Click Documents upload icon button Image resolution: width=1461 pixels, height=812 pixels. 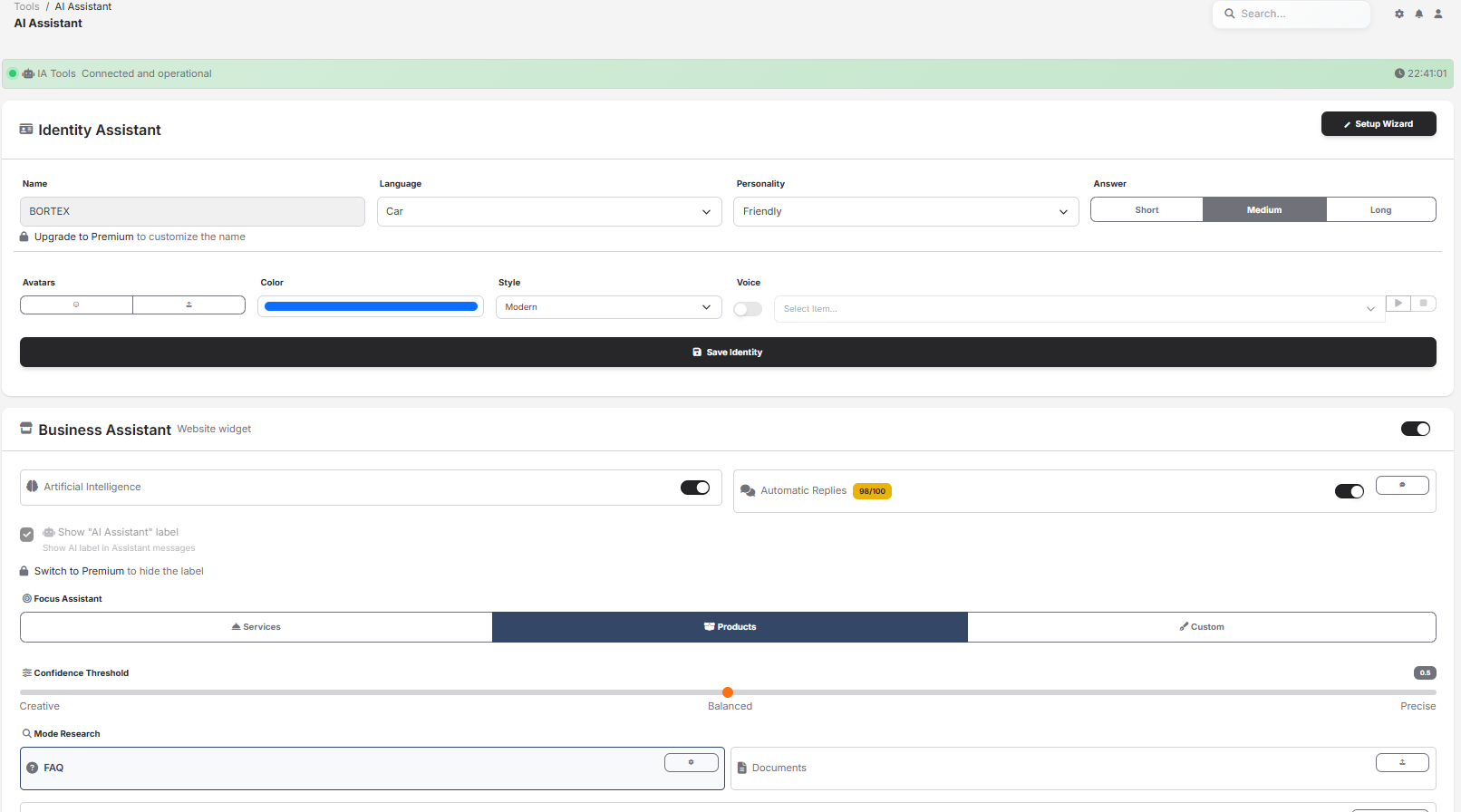click(1401, 763)
